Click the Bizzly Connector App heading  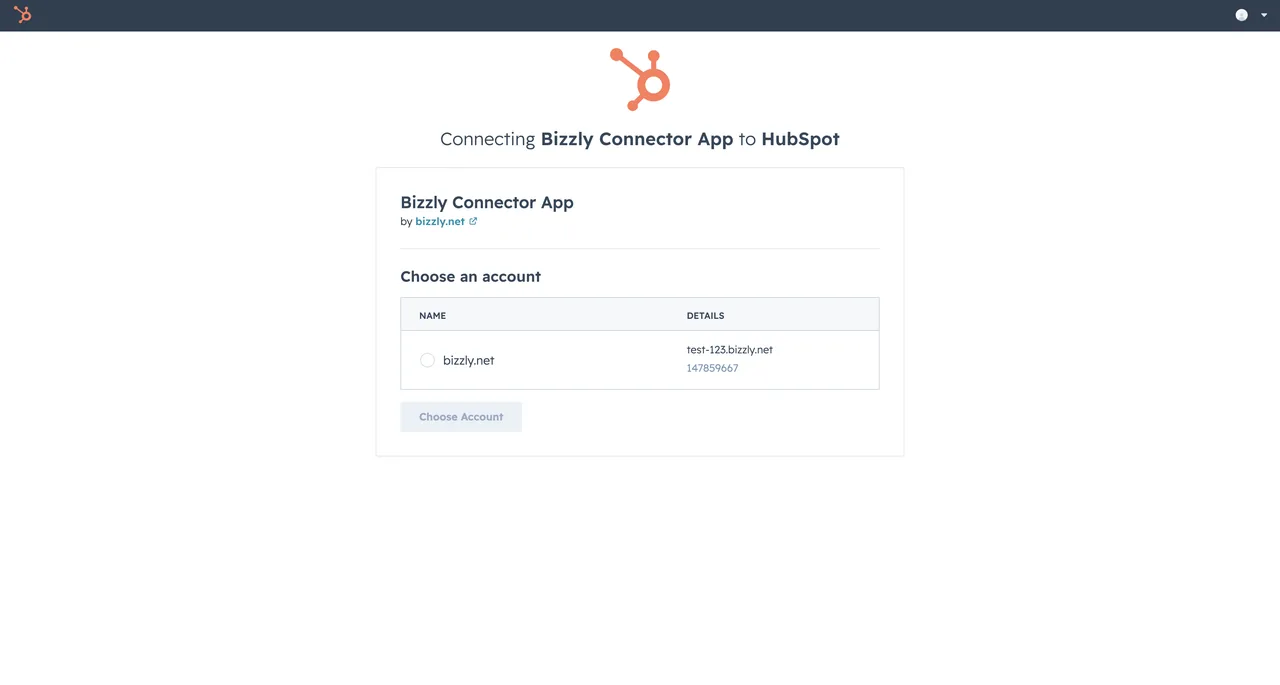[x=487, y=202]
